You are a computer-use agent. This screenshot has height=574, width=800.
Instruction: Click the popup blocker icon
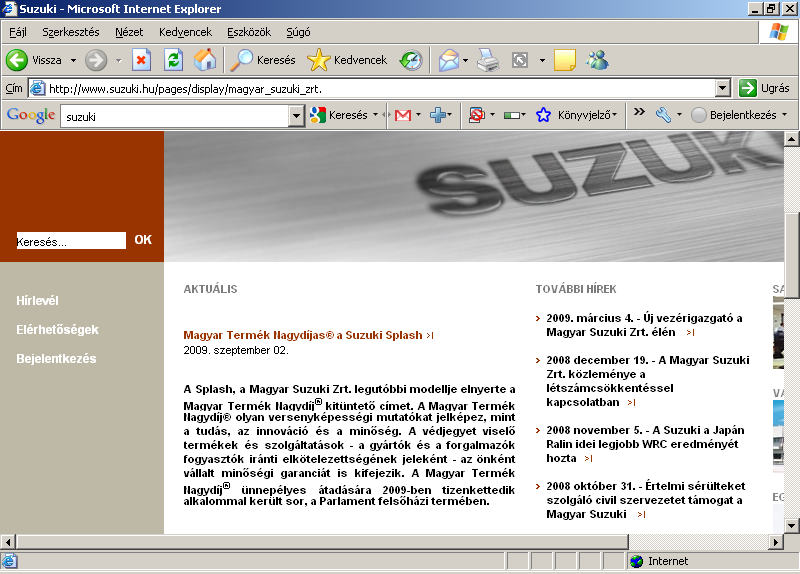(477, 115)
